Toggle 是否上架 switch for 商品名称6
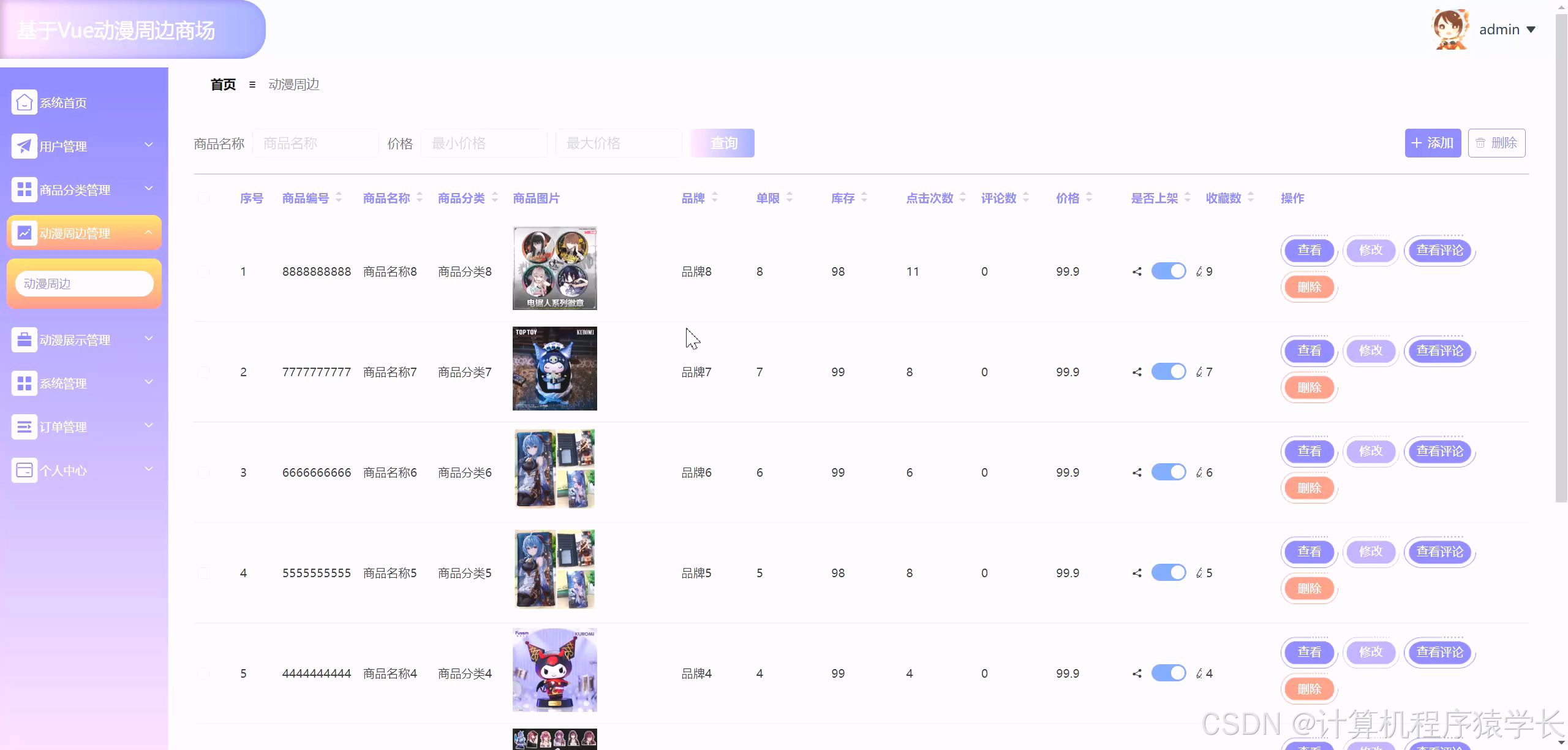 [x=1169, y=472]
